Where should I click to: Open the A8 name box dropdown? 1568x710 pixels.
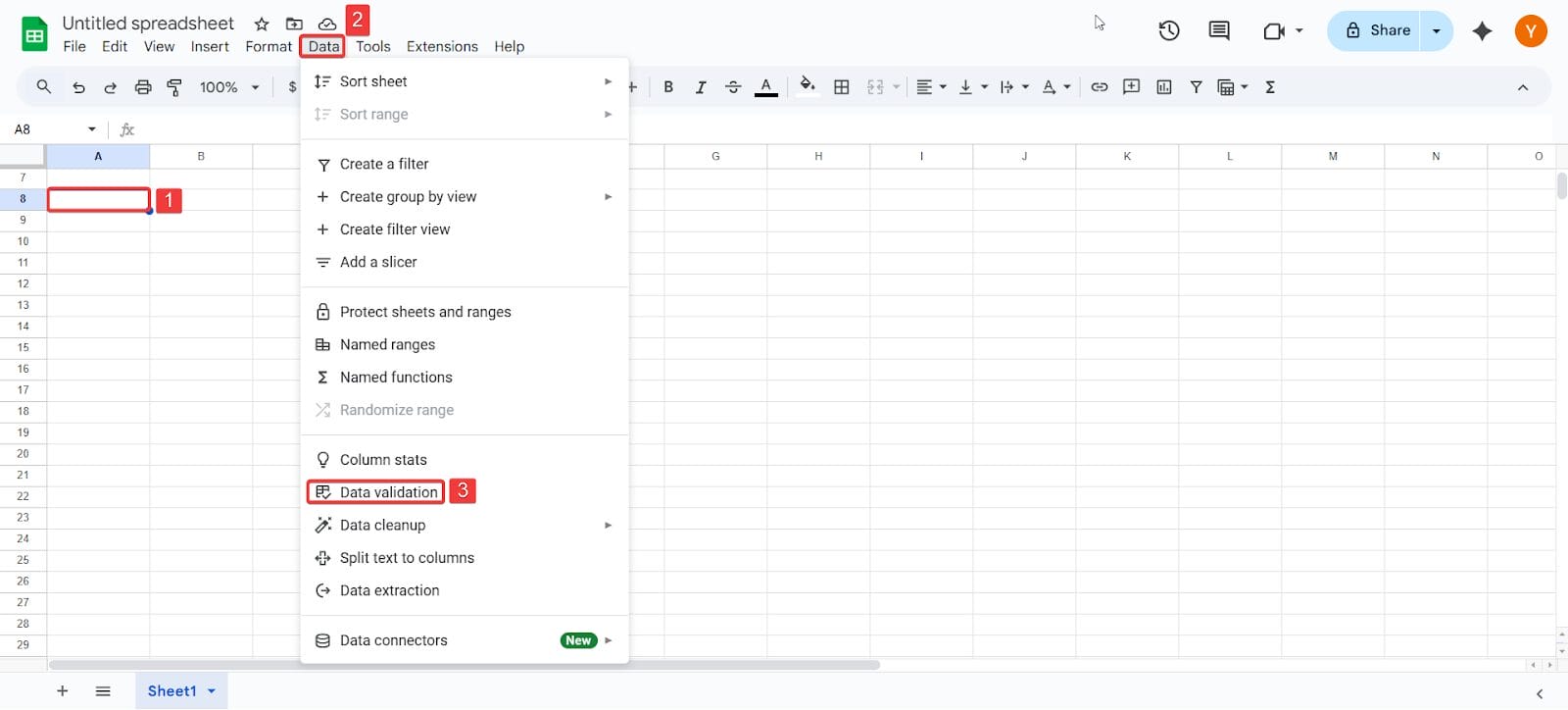tap(92, 129)
